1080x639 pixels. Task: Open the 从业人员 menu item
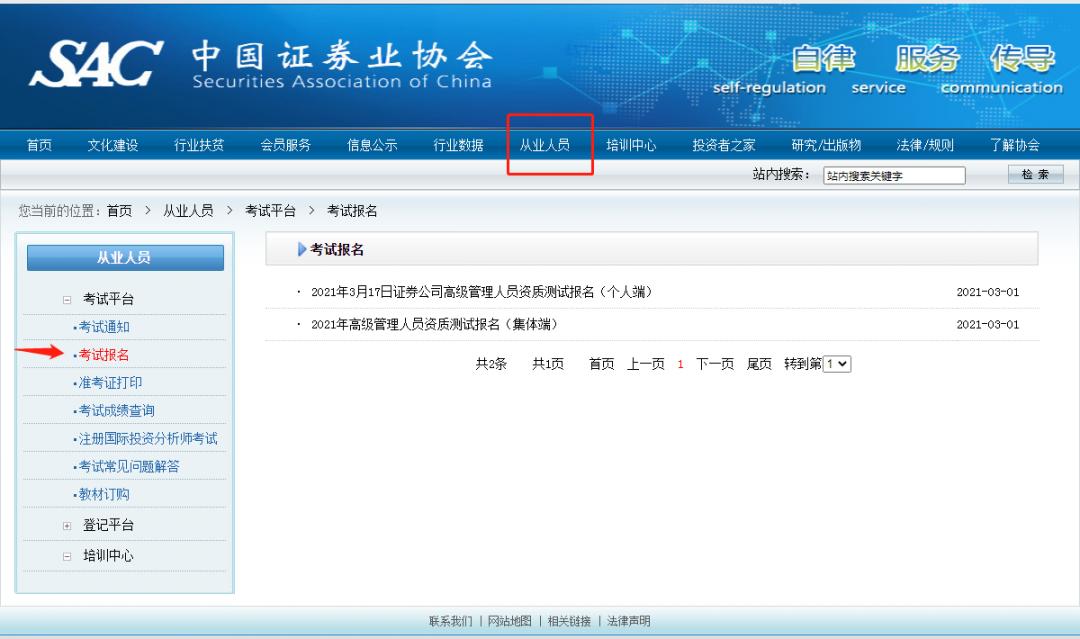[x=548, y=143]
